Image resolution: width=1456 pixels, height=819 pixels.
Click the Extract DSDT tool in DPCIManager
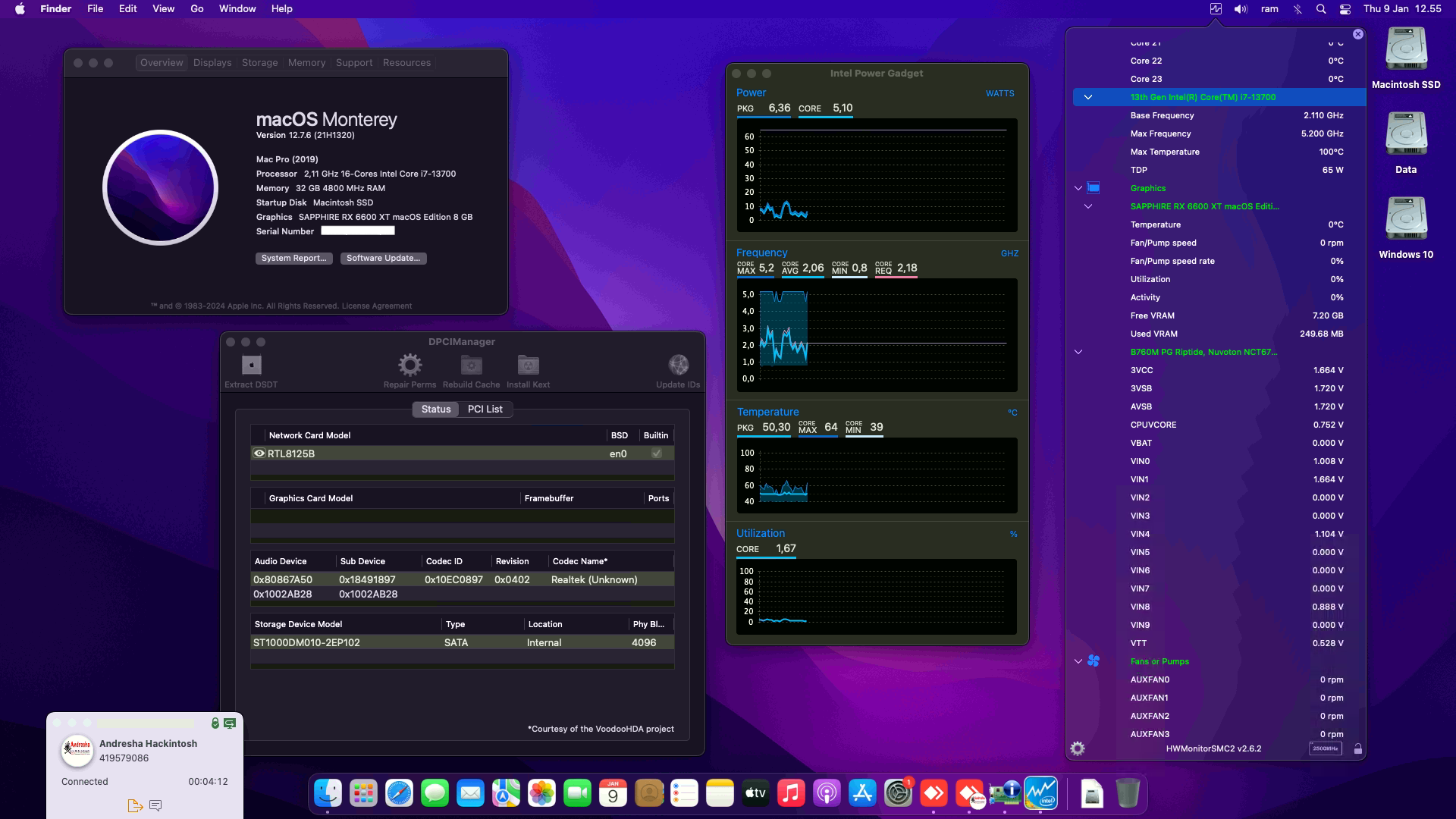coord(250,369)
